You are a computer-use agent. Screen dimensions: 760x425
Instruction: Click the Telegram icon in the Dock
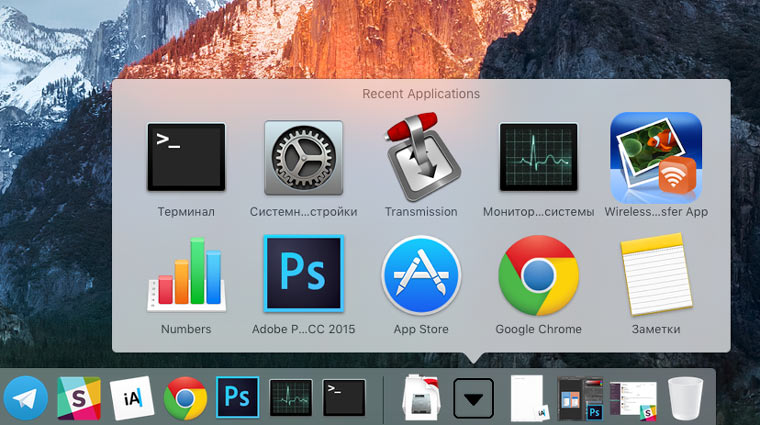(x=26, y=398)
